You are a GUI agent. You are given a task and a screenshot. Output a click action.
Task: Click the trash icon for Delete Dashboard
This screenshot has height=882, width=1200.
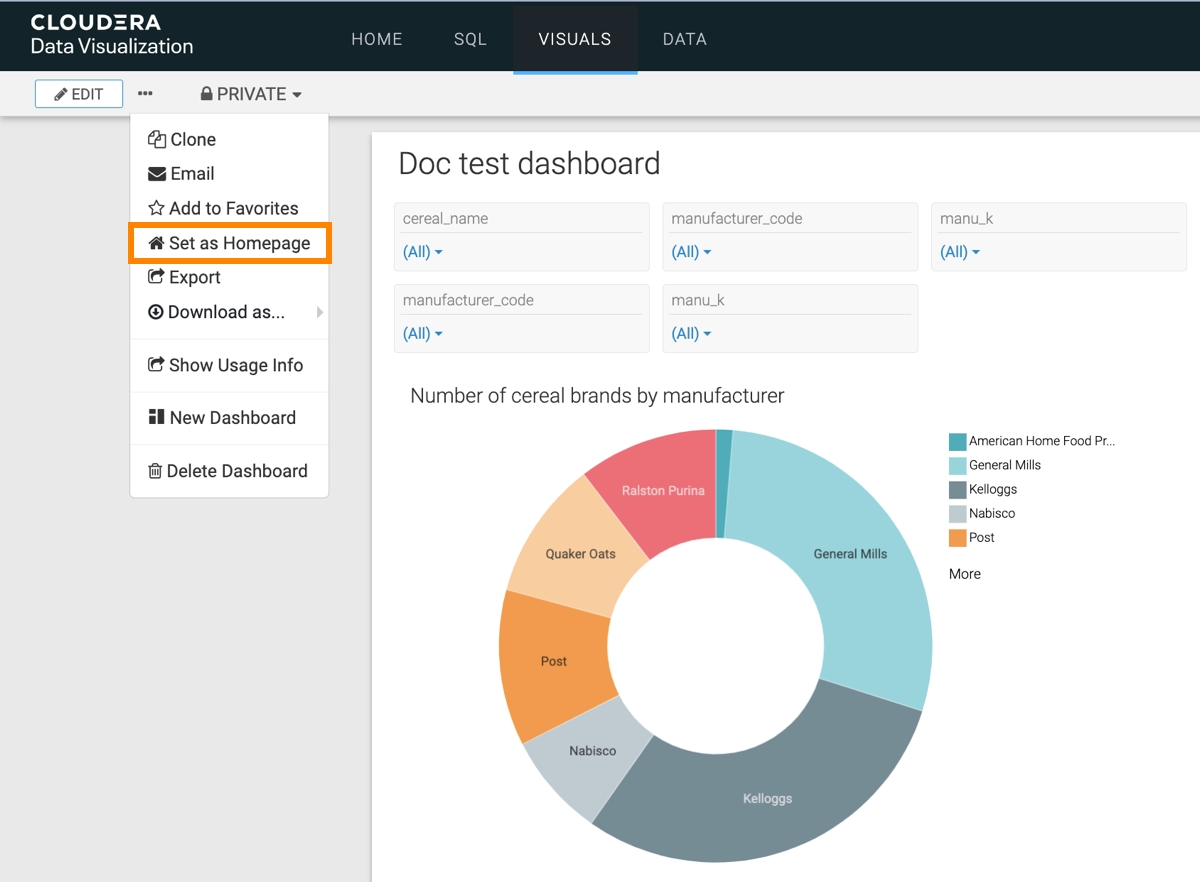(x=155, y=471)
